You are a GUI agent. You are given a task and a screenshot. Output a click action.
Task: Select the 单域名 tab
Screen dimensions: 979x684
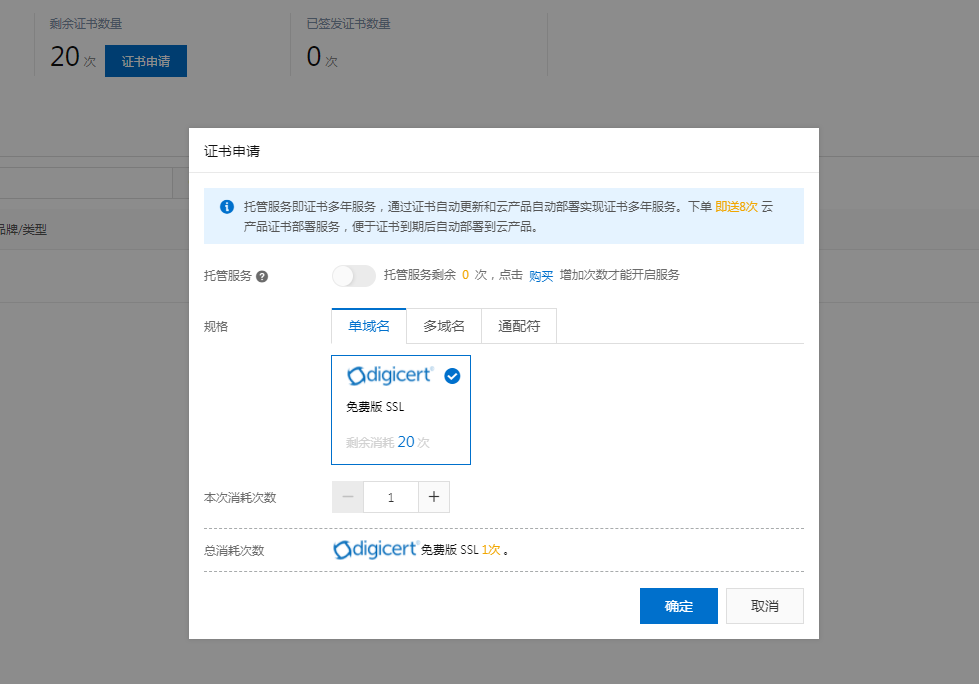pos(369,326)
